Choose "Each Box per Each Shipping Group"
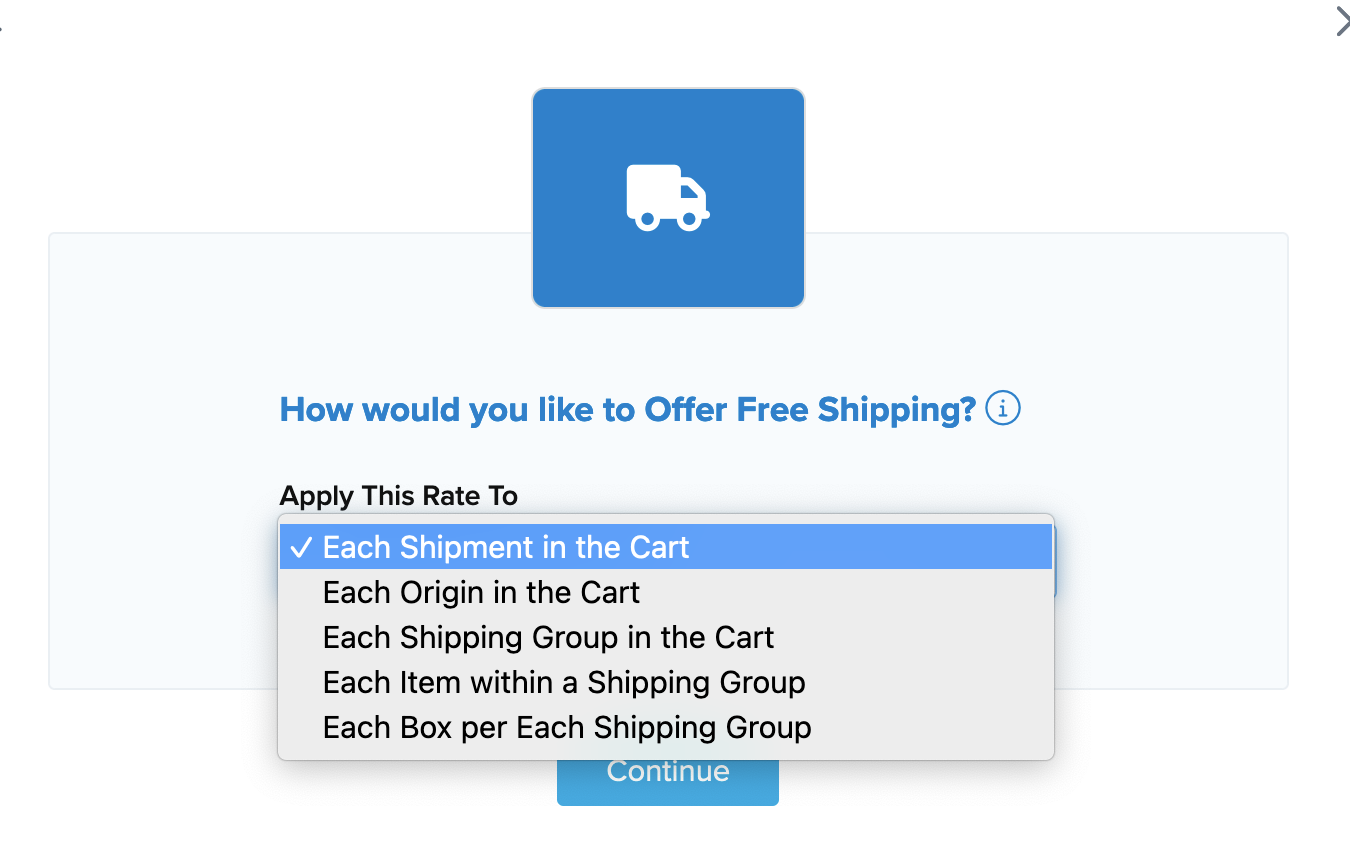Screen dimensions: 1350x846 coord(567,728)
